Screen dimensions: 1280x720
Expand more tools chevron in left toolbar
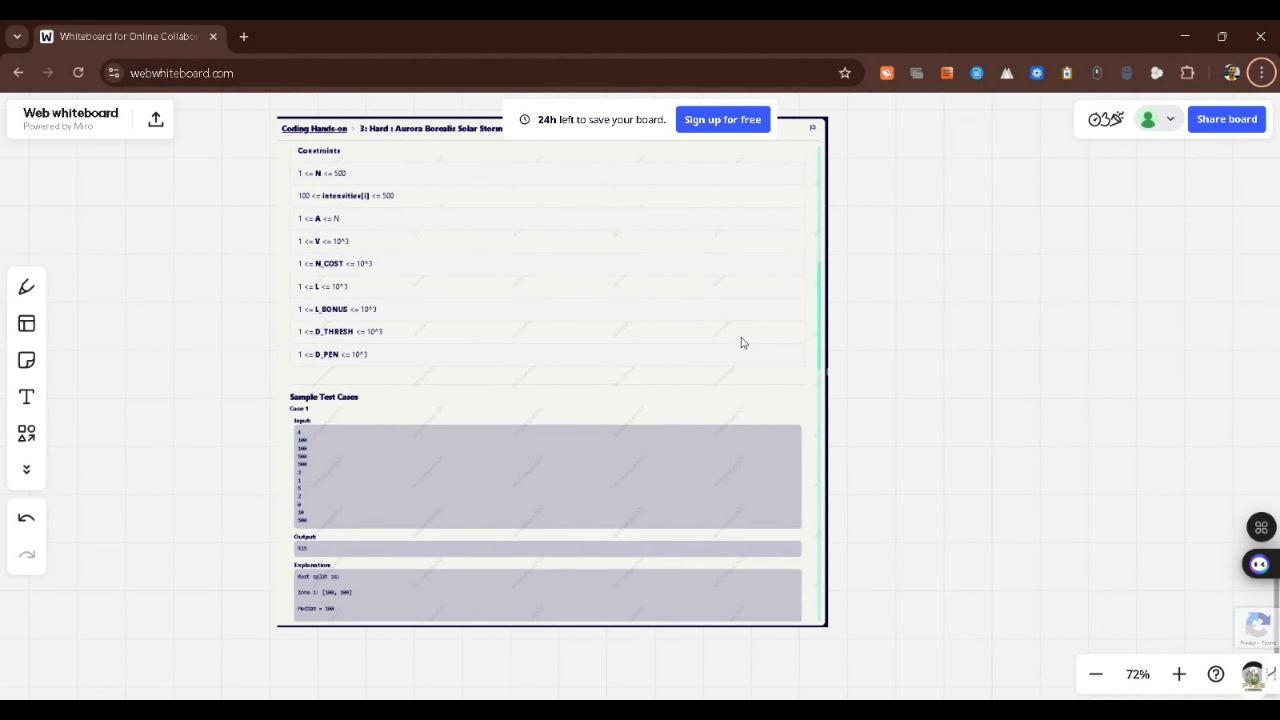[27, 470]
